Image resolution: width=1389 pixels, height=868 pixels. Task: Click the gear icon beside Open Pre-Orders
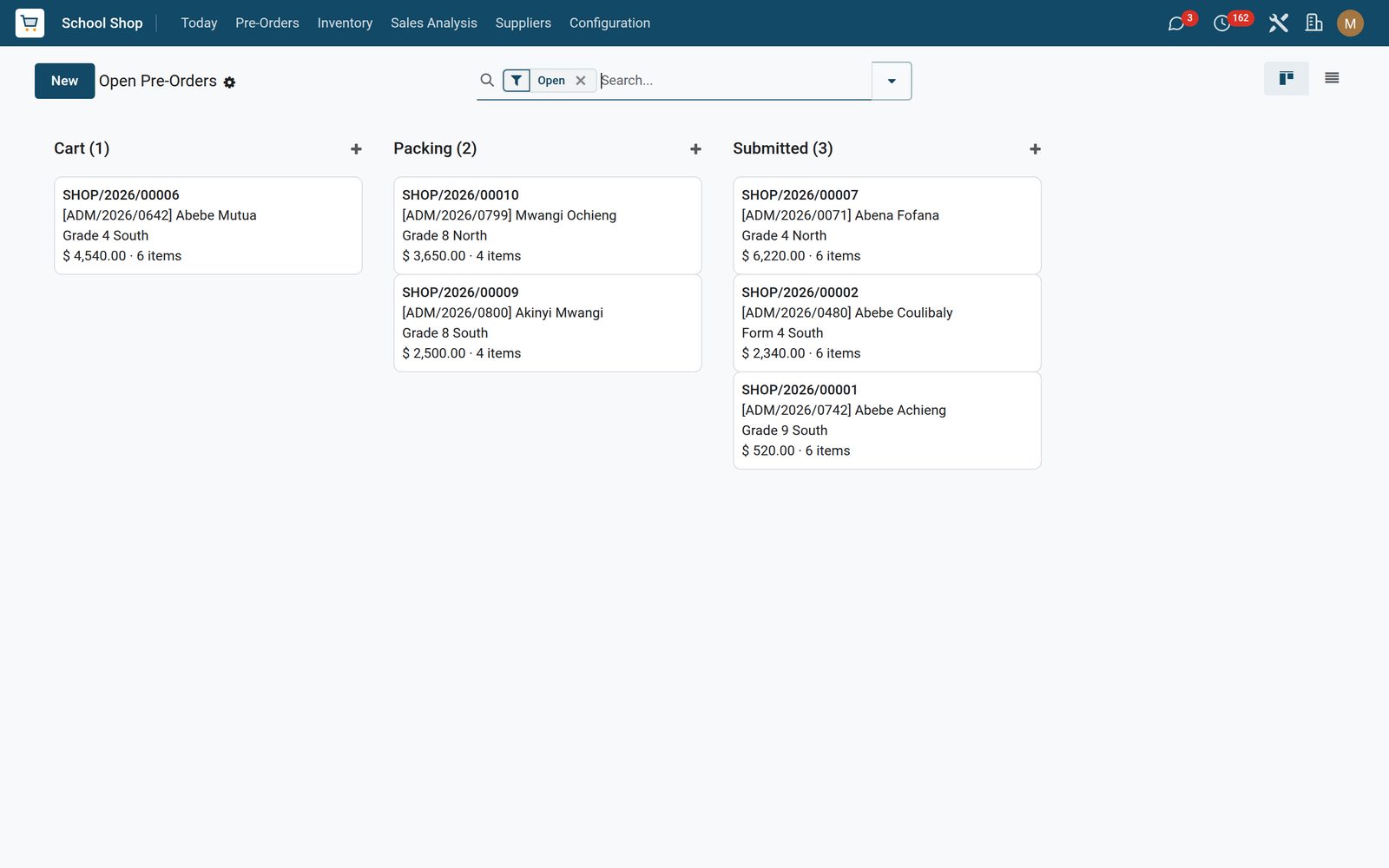click(x=229, y=82)
